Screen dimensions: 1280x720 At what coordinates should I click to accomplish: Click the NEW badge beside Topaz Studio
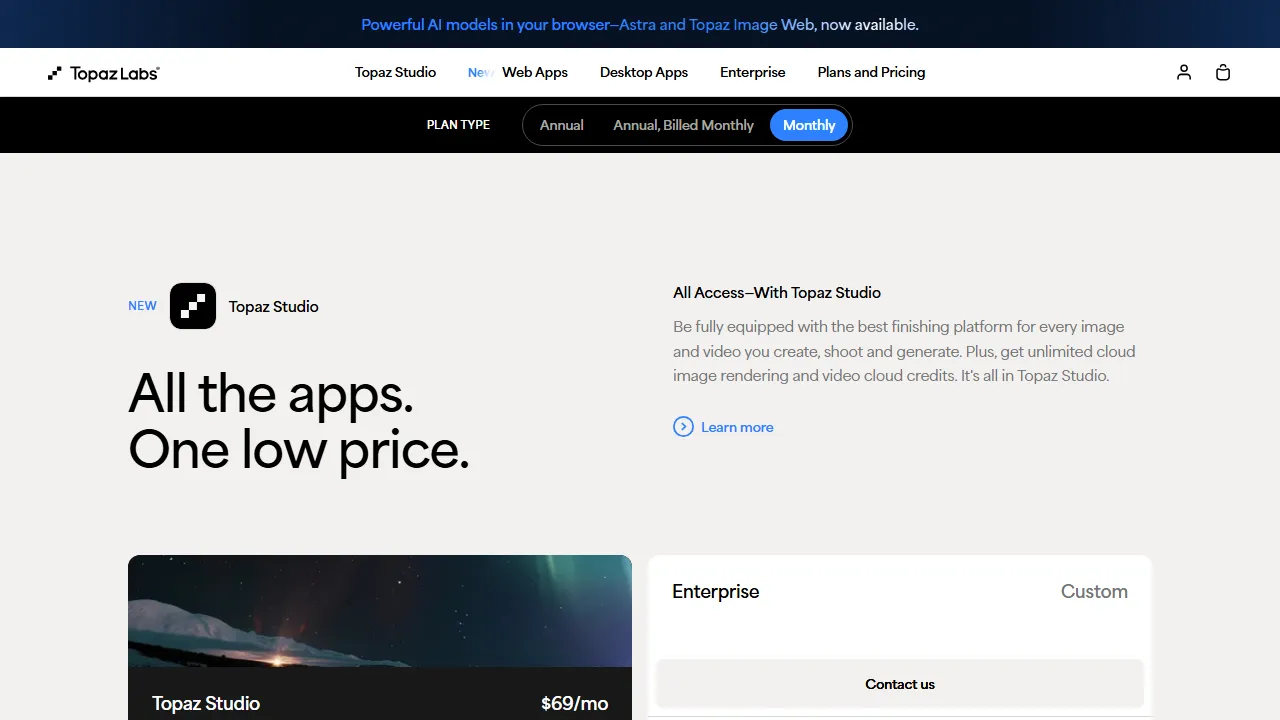click(142, 306)
